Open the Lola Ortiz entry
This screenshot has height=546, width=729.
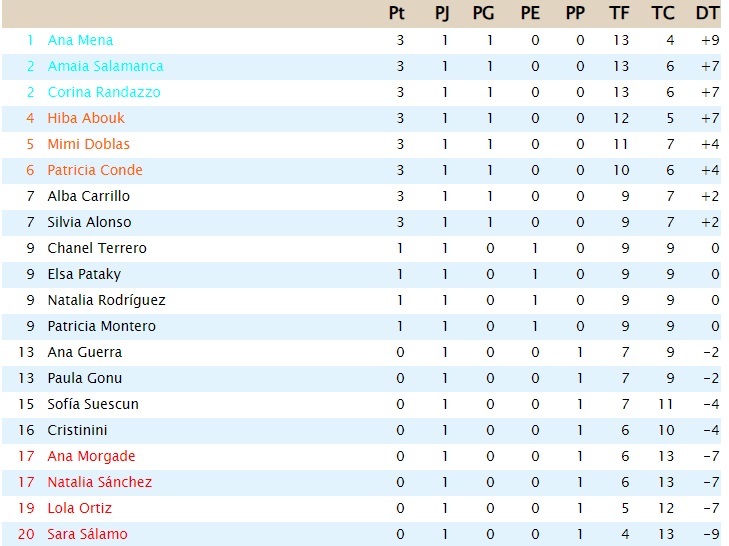point(80,509)
